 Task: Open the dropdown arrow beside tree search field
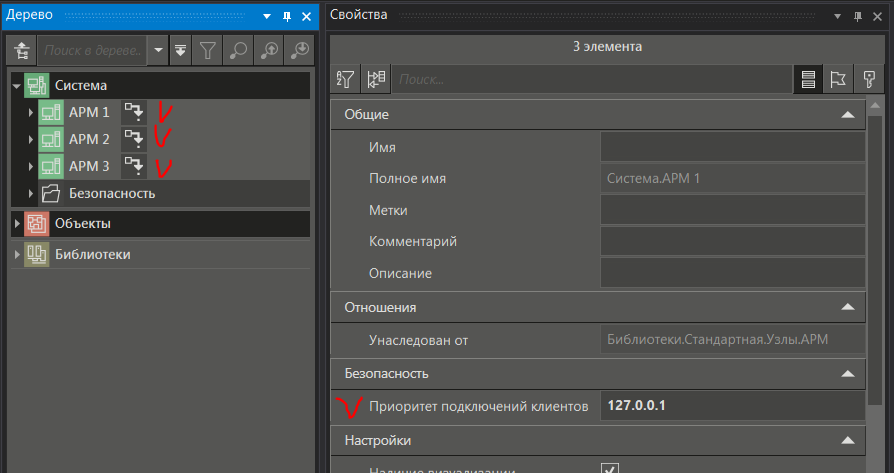click(159, 50)
